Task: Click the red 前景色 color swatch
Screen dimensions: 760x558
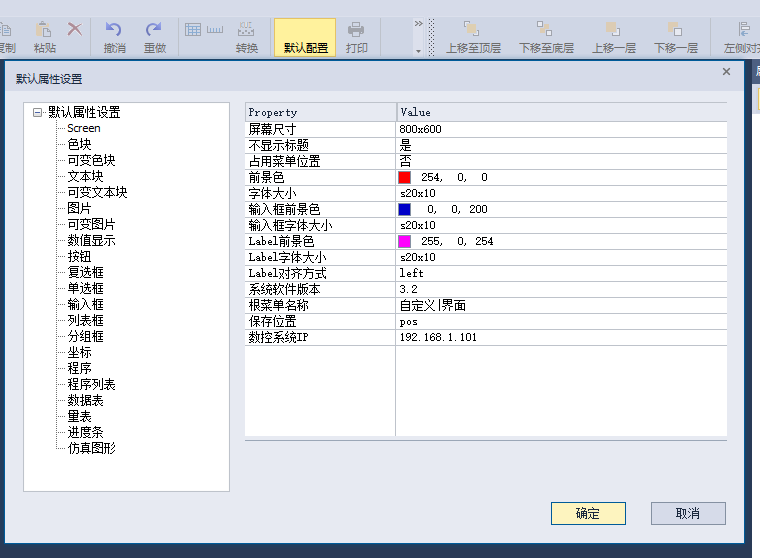Action: pos(405,177)
